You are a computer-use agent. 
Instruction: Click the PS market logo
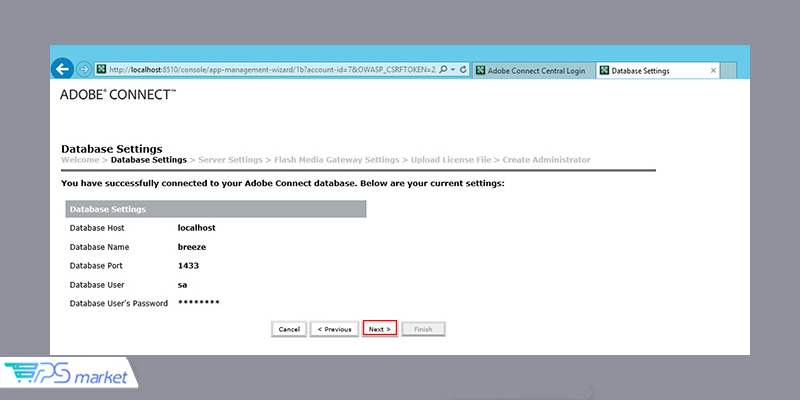(x=68, y=374)
